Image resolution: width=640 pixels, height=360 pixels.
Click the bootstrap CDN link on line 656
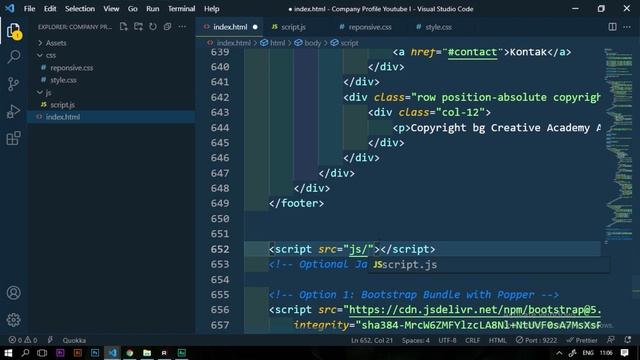coord(475,310)
